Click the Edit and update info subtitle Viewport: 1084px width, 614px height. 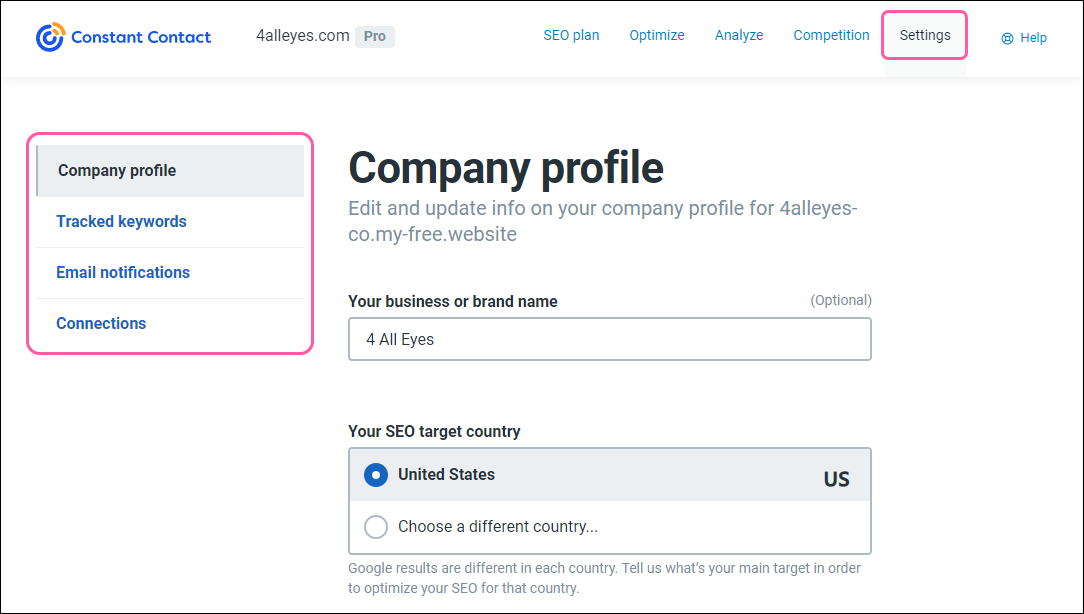[603, 221]
